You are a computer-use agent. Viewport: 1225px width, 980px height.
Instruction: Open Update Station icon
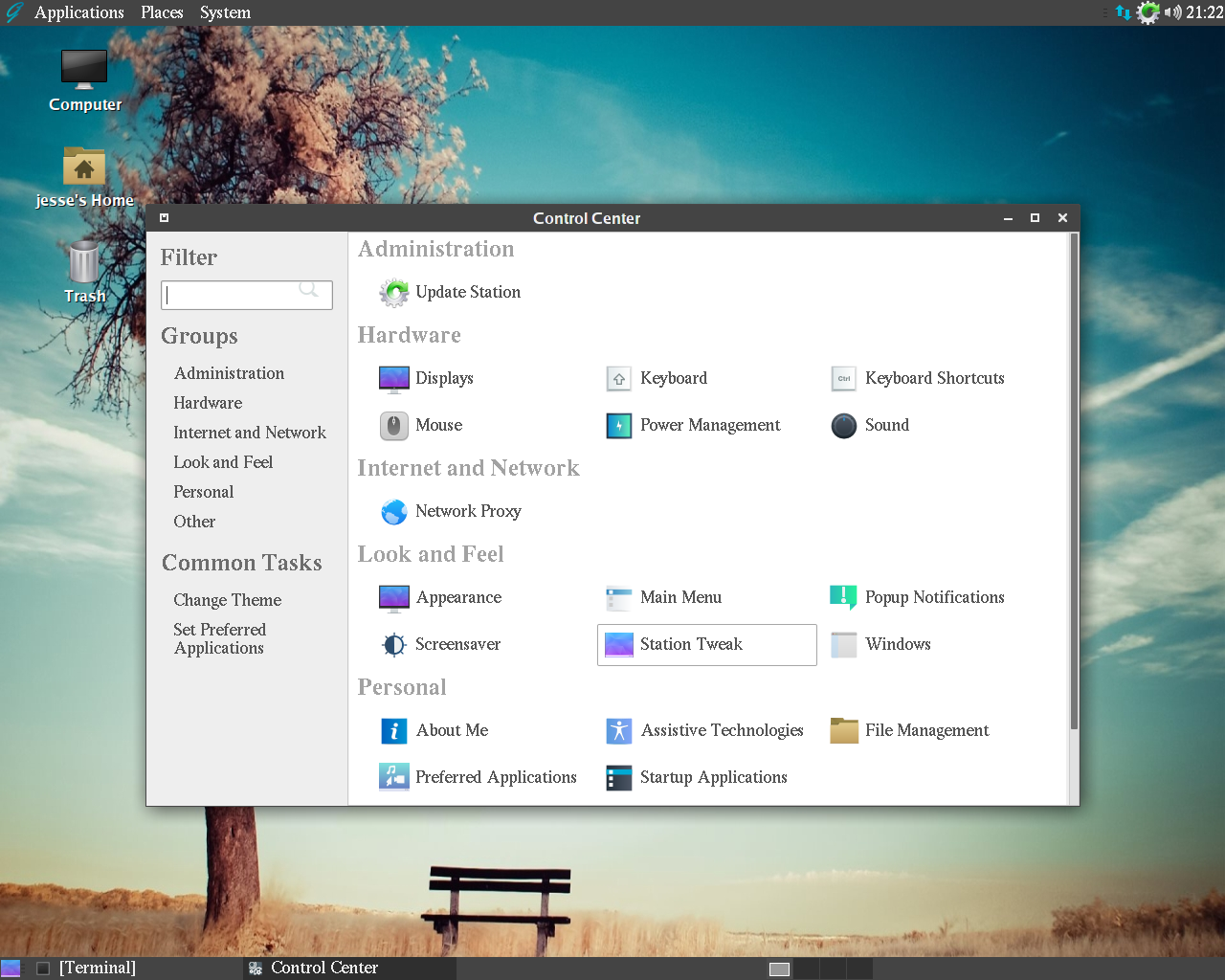(x=393, y=292)
